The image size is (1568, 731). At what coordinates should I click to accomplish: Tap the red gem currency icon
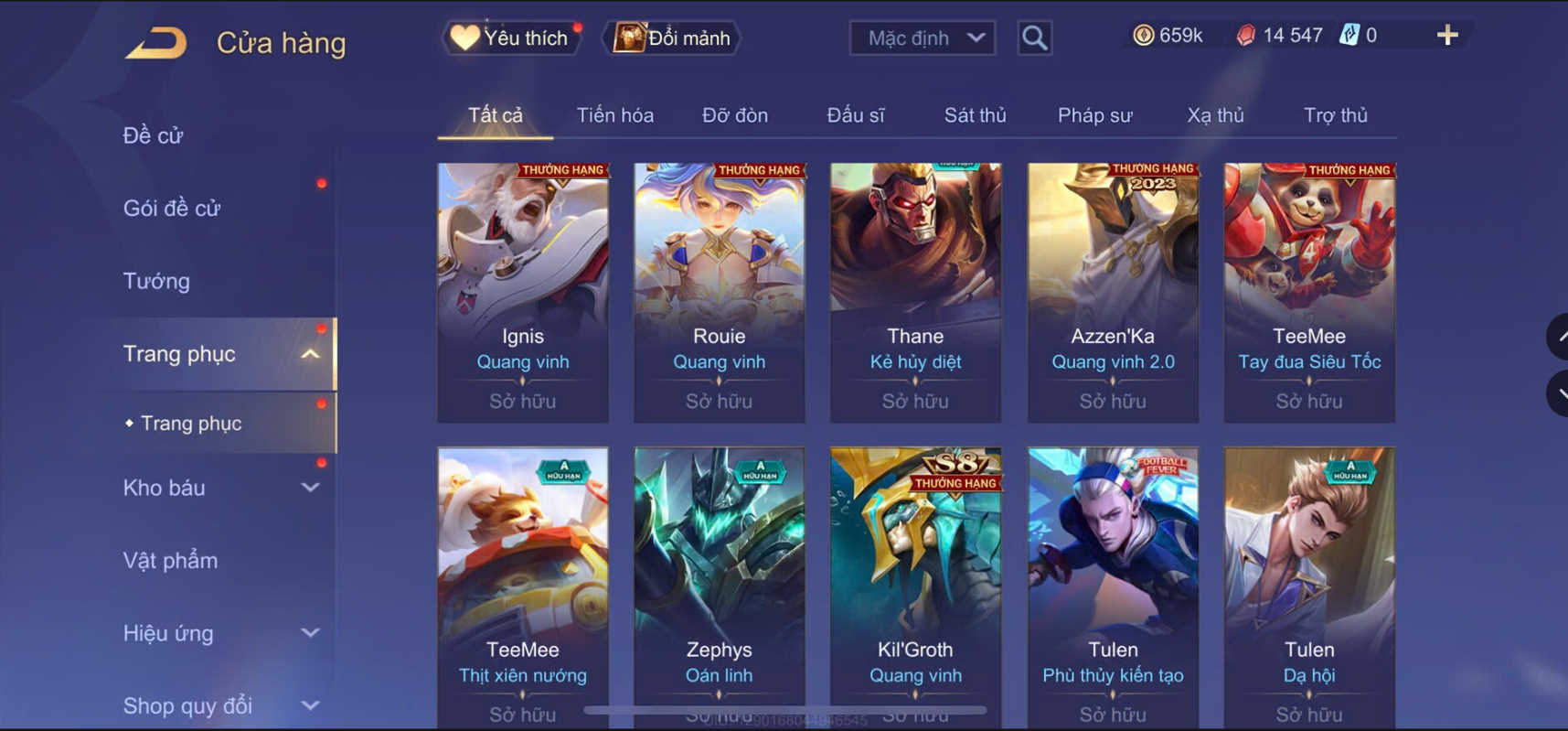1245,36
